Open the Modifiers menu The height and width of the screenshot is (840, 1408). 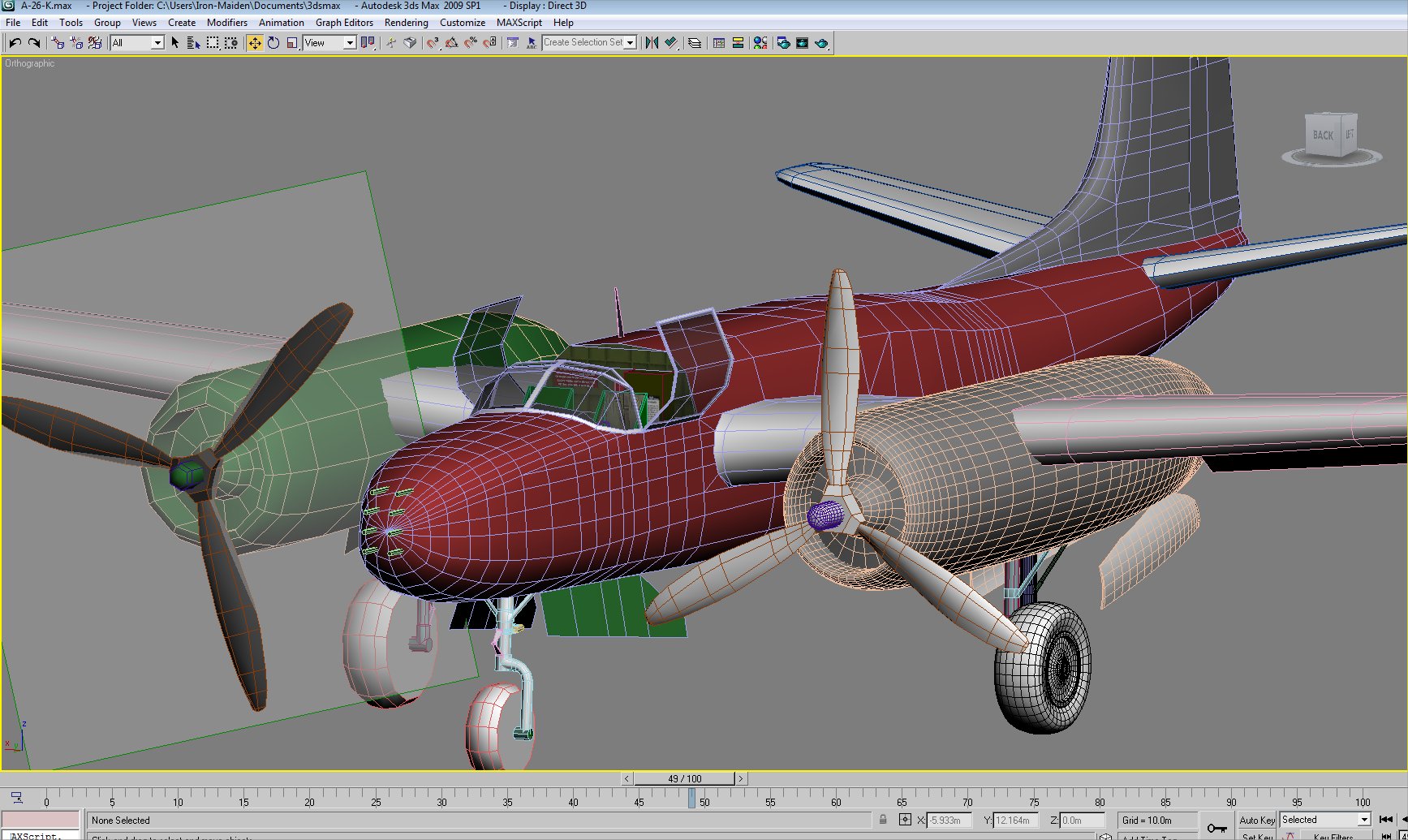[x=227, y=23]
